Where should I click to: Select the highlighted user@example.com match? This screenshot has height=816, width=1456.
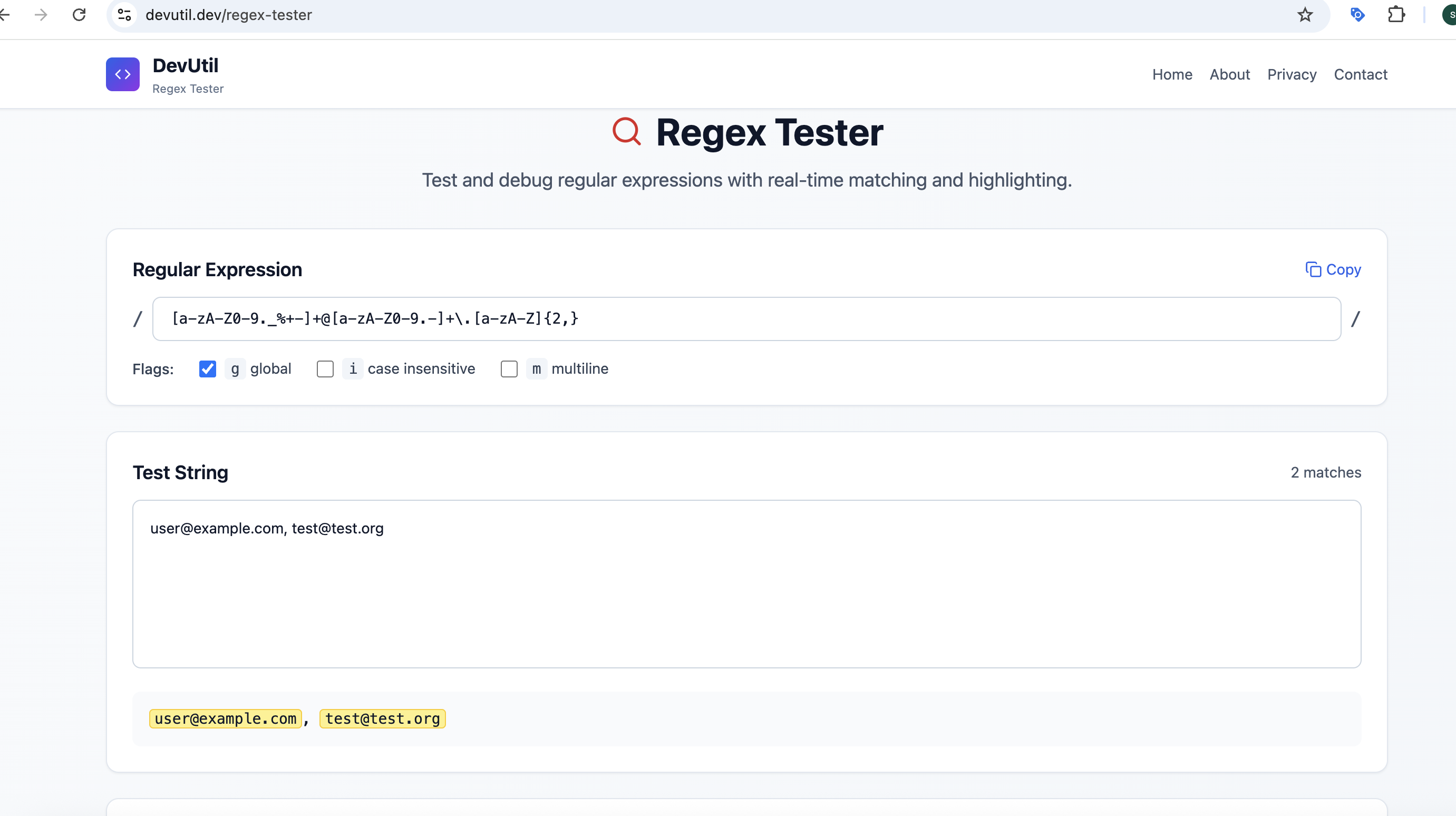tap(225, 718)
